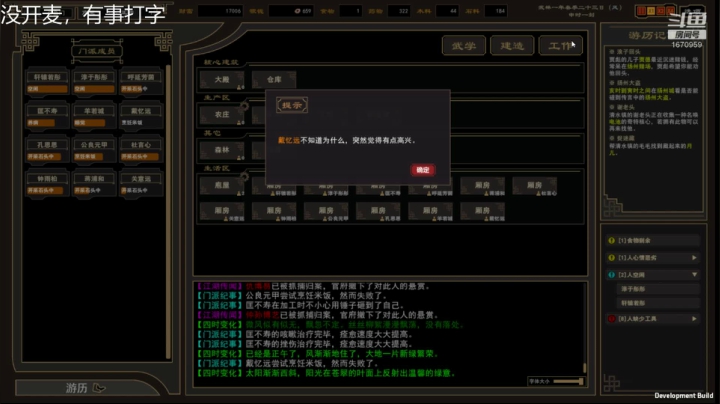Click log line 匡不寿的咳嗽治疗完毕
720x404 pixels.
305,334
